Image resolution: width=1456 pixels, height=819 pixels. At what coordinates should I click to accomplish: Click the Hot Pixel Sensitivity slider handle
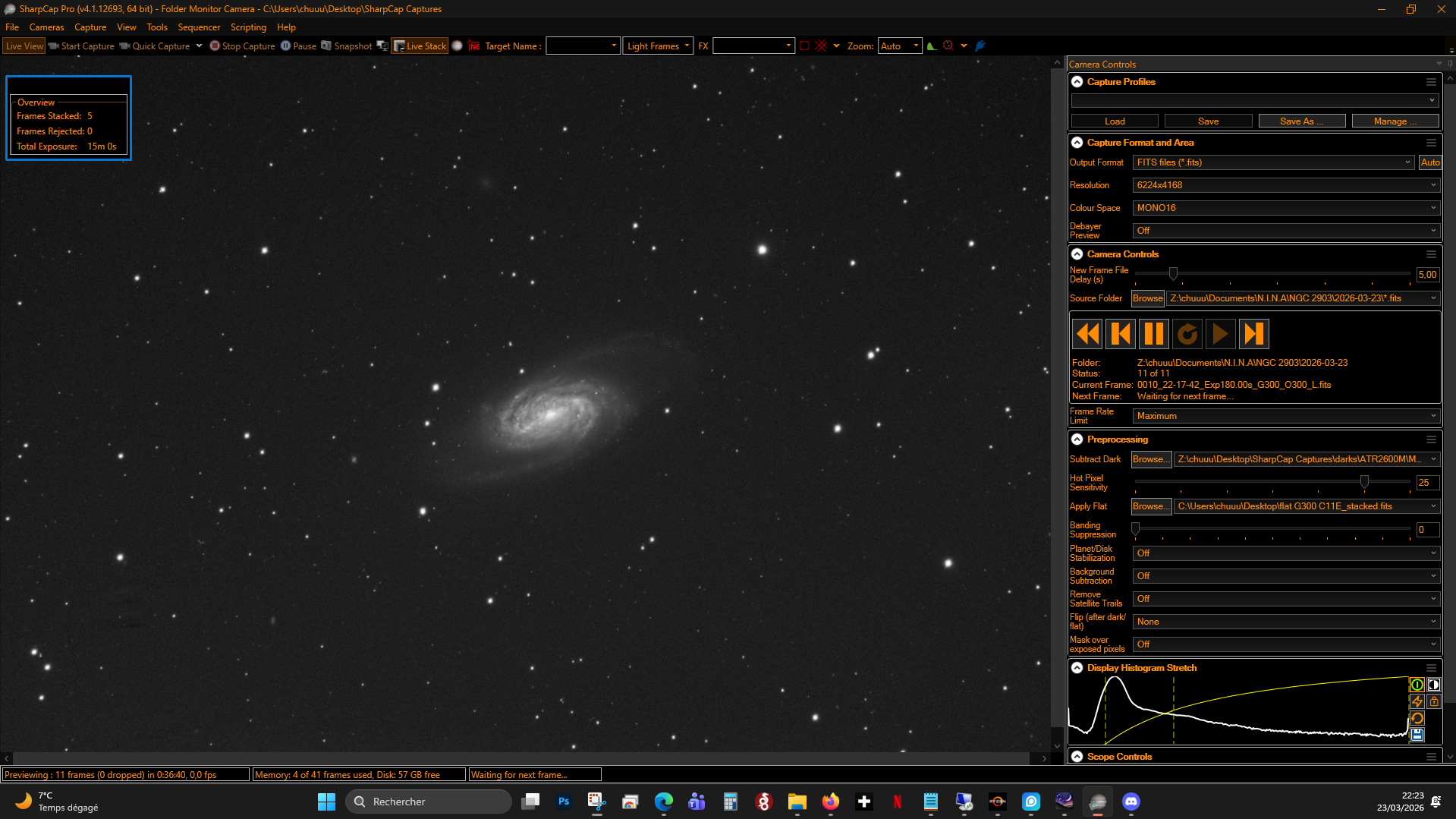click(1364, 482)
